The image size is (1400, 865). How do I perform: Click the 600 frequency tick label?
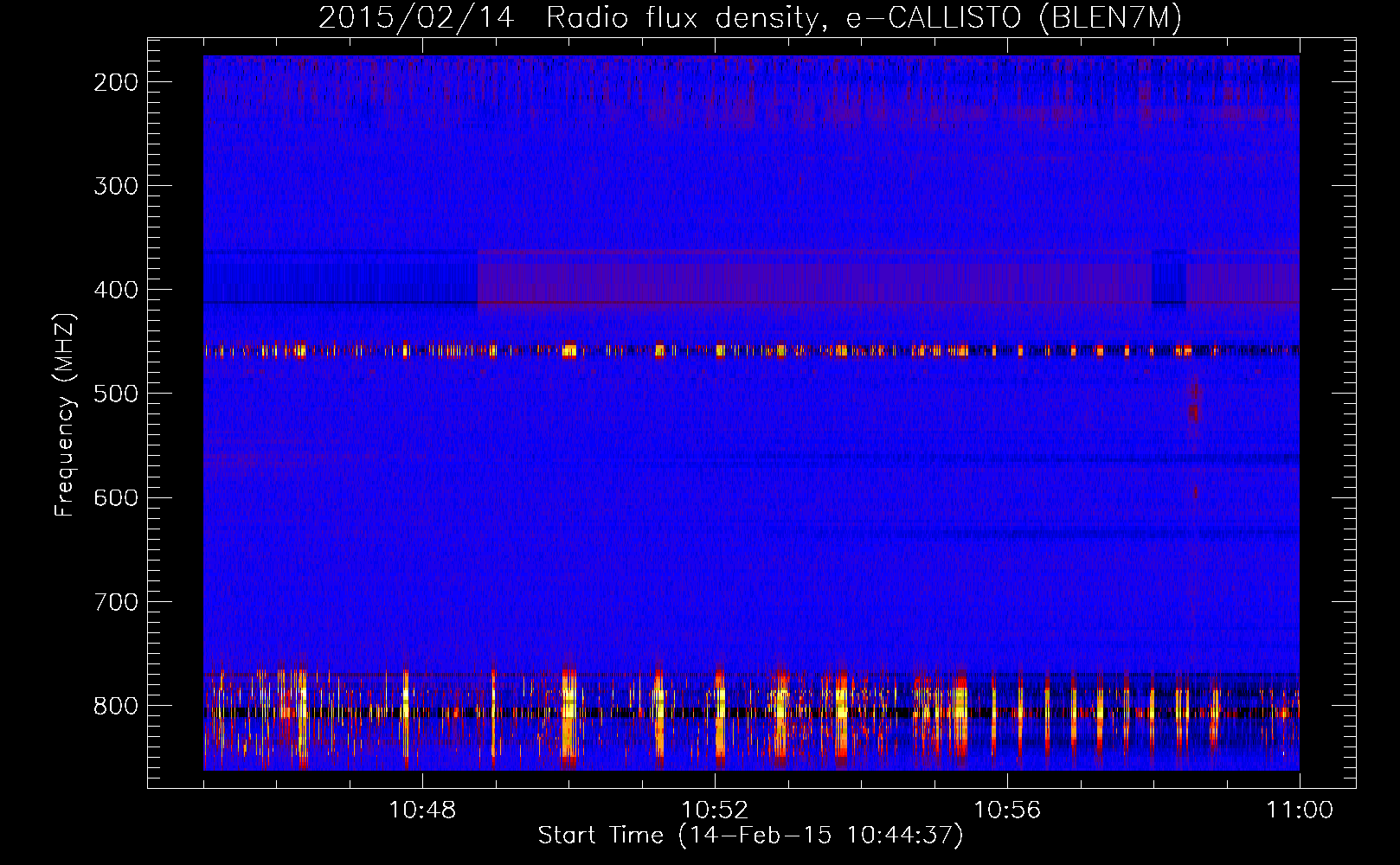(116, 497)
